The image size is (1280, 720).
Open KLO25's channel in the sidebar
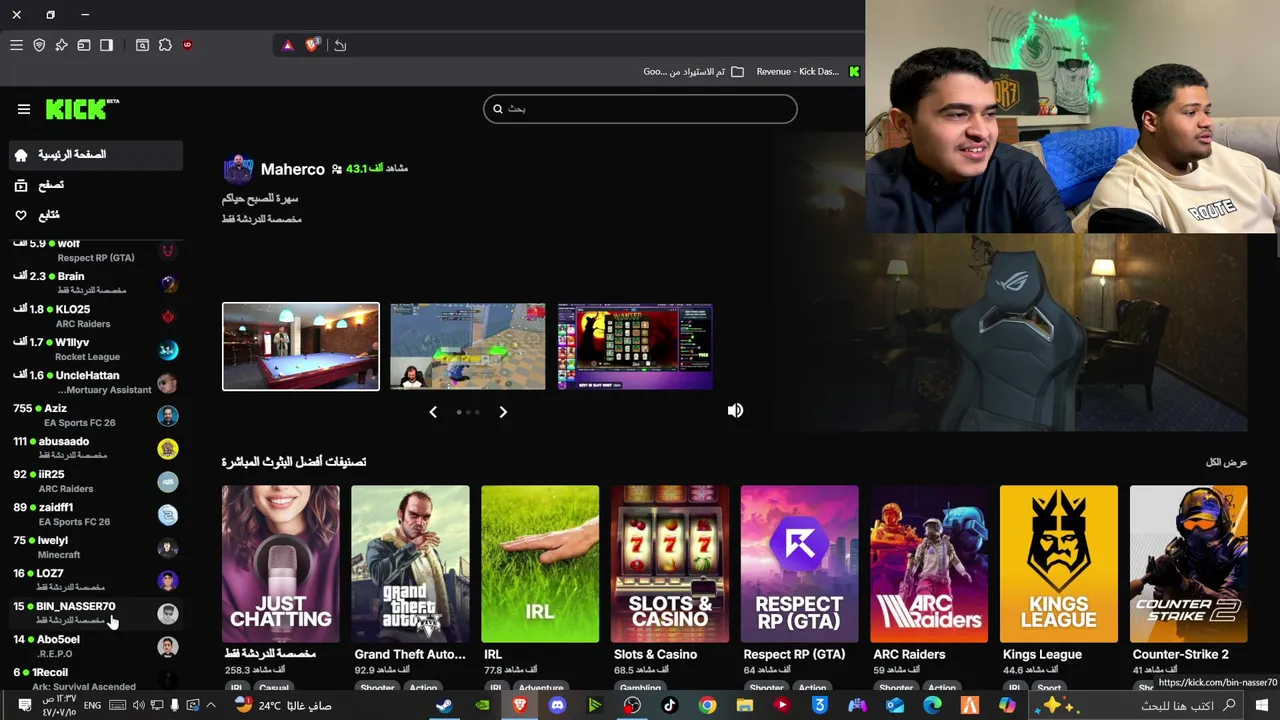click(x=95, y=316)
